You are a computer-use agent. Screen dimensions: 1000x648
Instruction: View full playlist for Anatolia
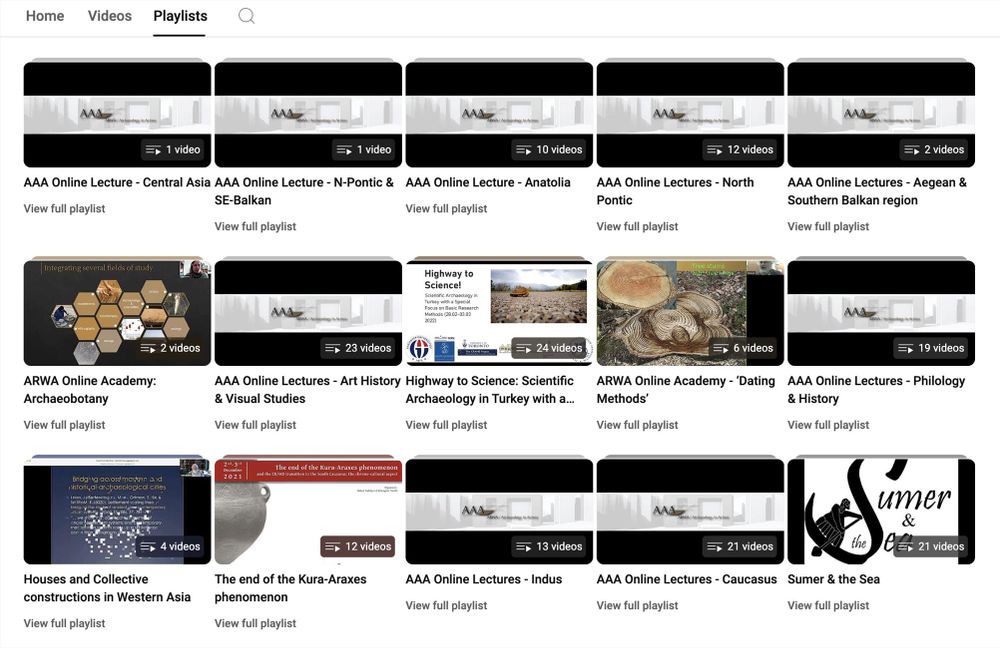pos(446,209)
